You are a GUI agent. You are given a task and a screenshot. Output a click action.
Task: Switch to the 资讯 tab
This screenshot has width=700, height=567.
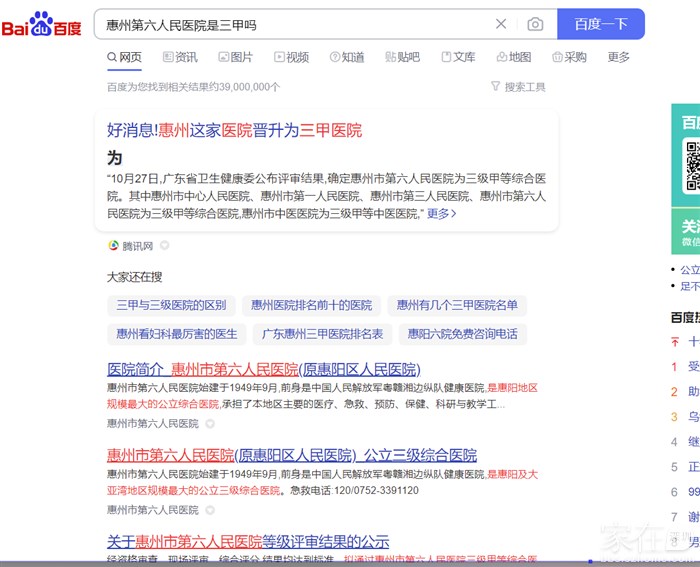pyautogui.click(x=180, y=58)
